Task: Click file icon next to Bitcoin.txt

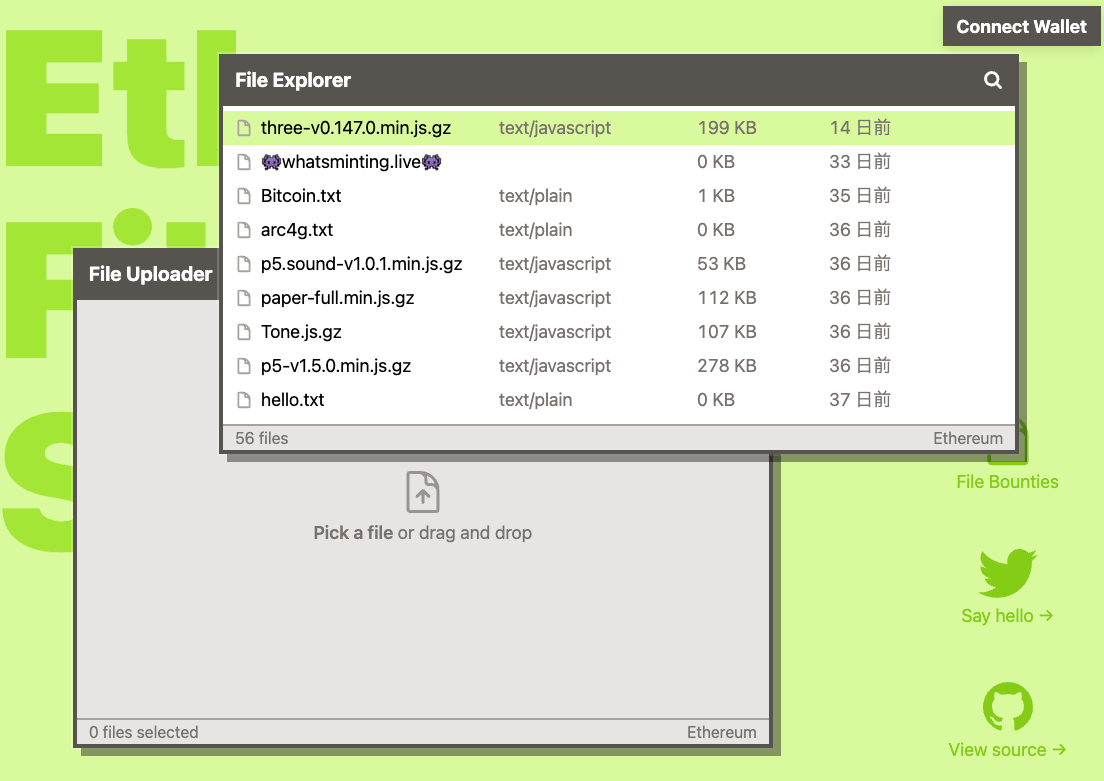Action: click(242, 196)
